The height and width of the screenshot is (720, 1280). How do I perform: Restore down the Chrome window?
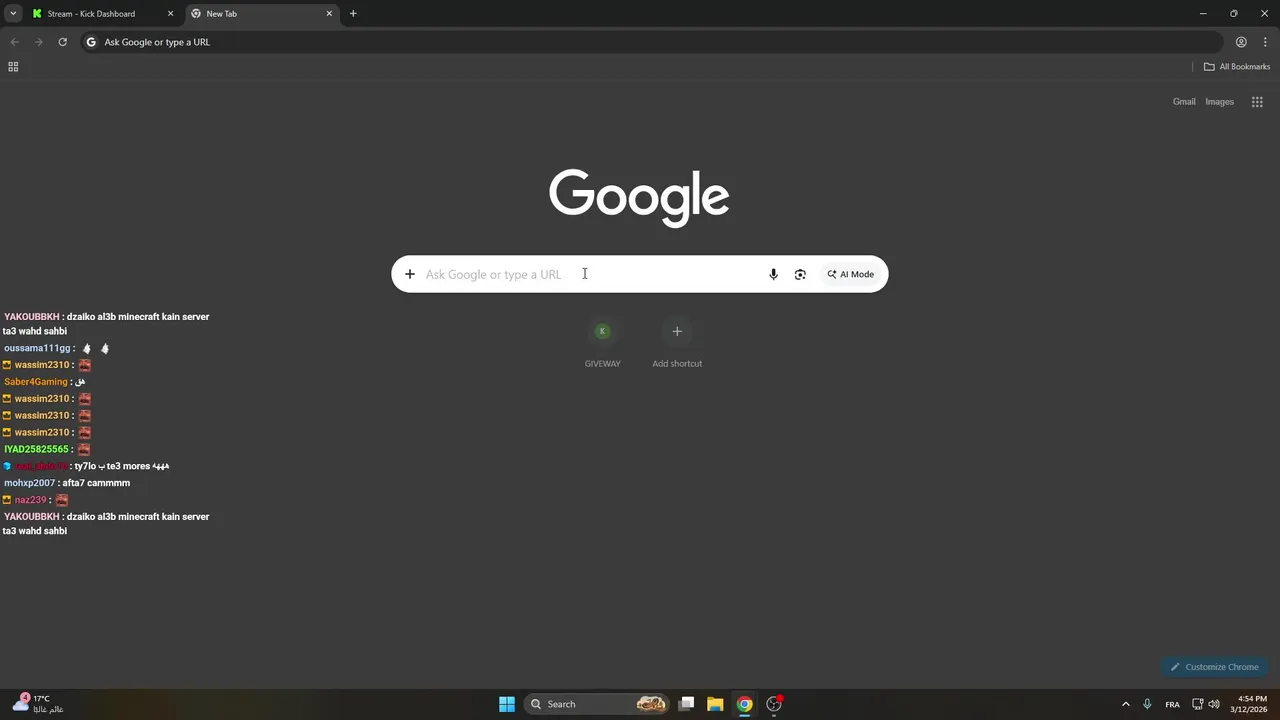coord(1233,14)
